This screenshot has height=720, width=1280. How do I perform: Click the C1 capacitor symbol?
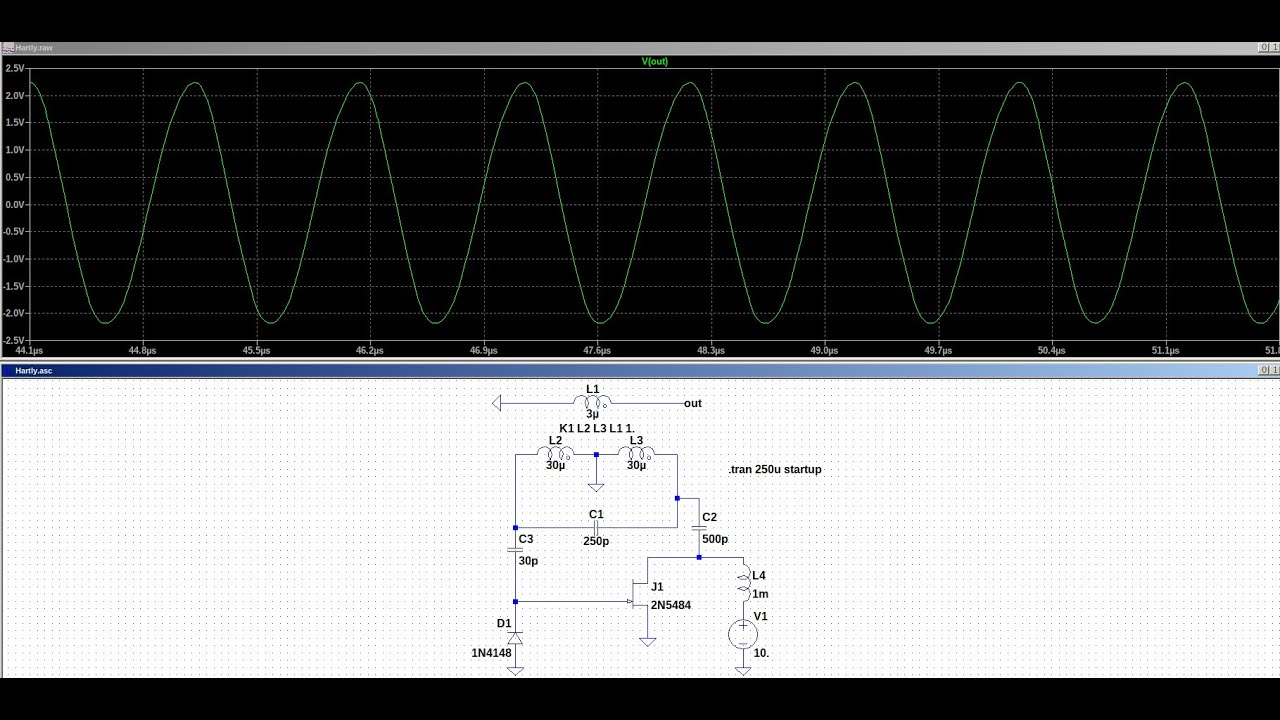tap(596, 527)
